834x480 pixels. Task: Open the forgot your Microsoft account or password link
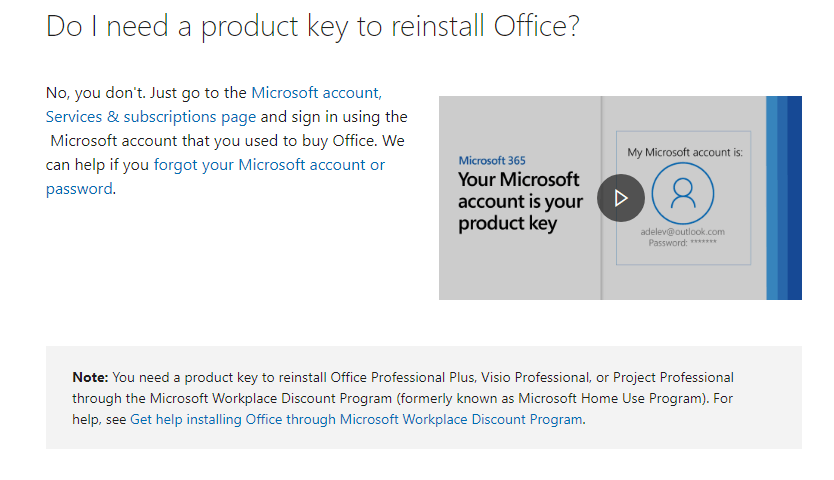269,165
